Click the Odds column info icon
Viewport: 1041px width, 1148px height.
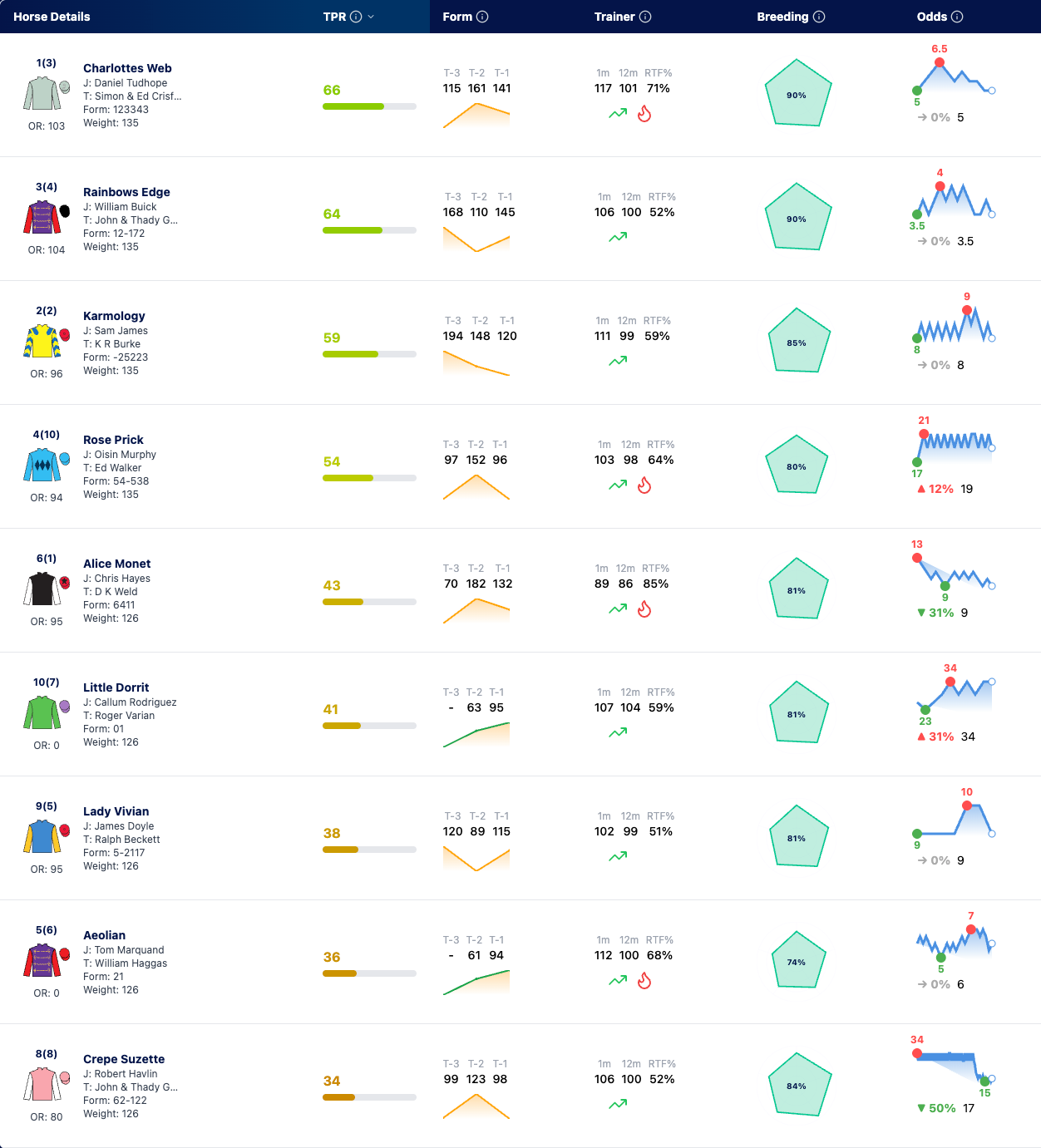click(957, 17)
